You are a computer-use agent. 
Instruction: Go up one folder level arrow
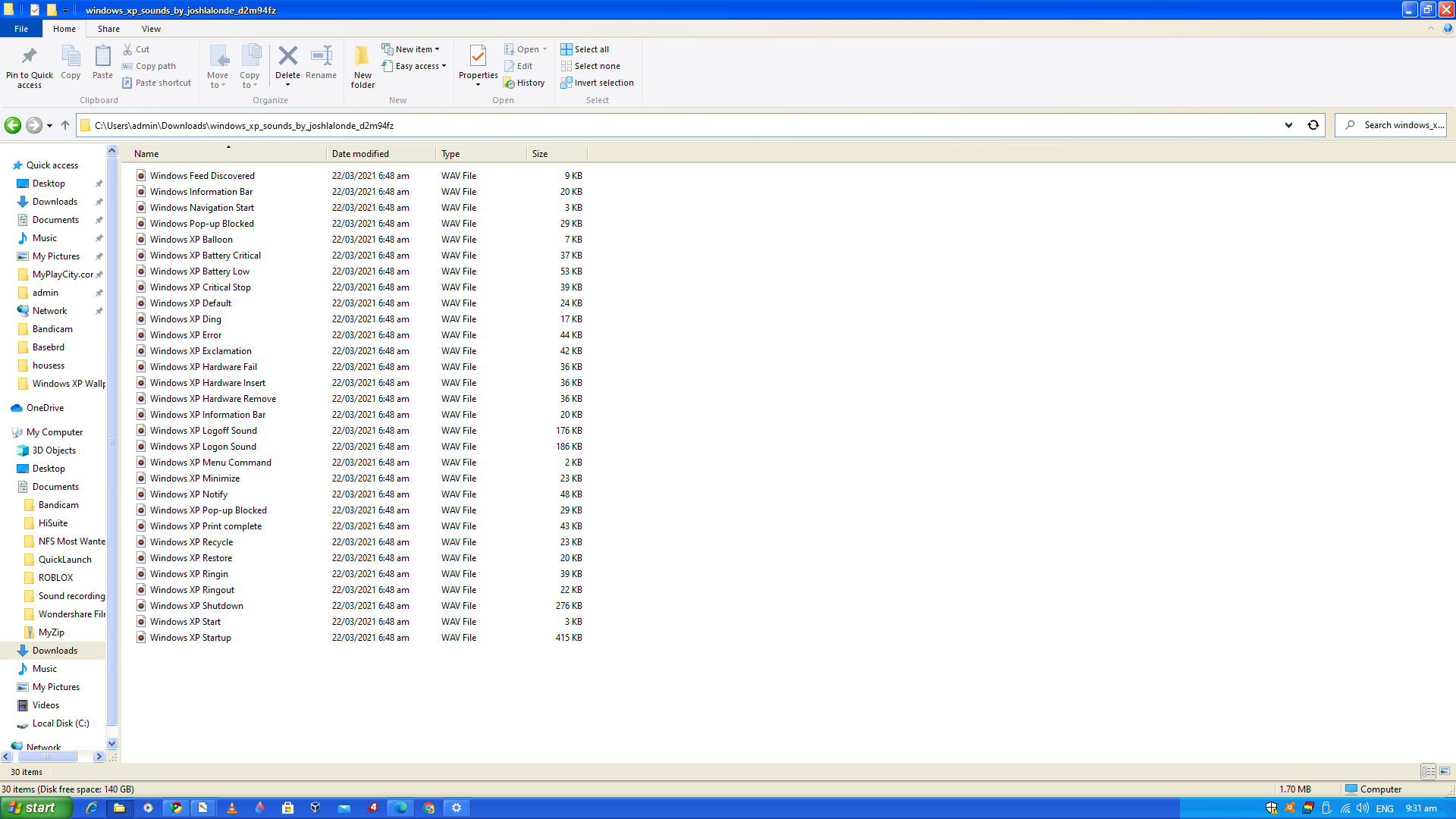pos(65,125)
